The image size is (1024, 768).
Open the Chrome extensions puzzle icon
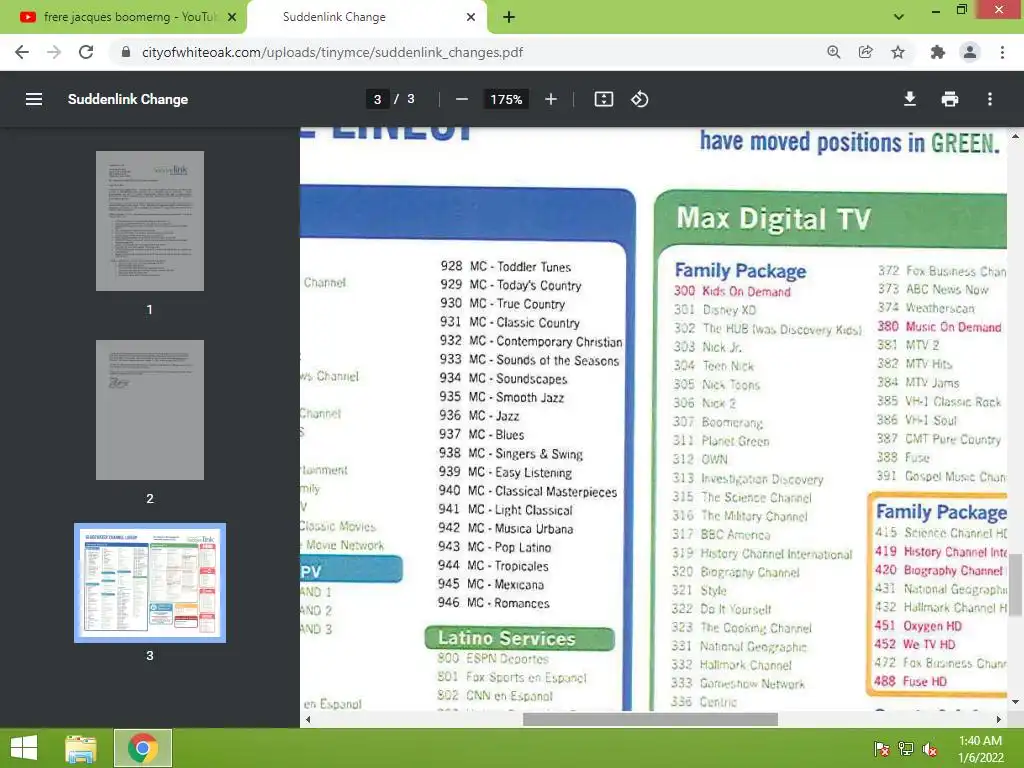(938, 52)
